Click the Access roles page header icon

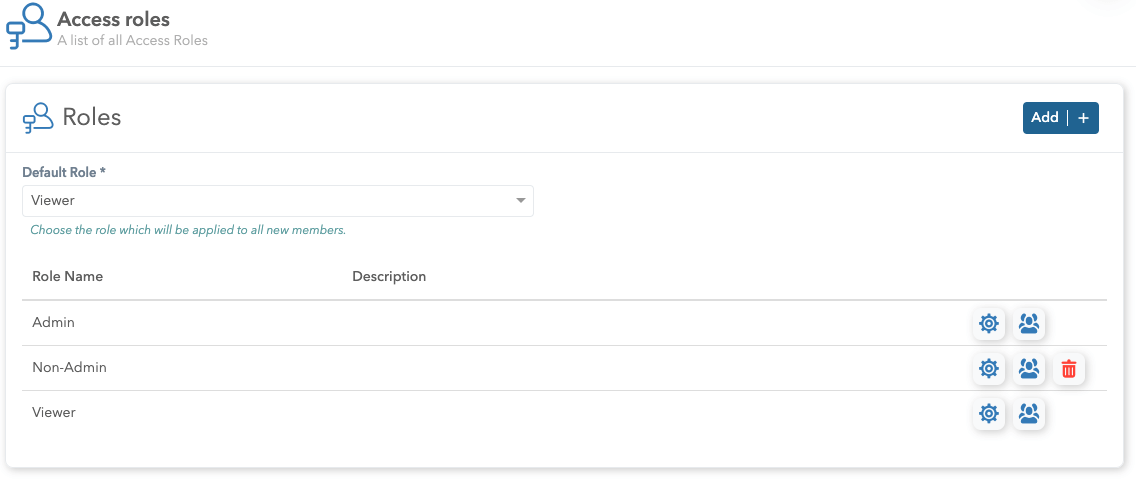click(29, 26)
